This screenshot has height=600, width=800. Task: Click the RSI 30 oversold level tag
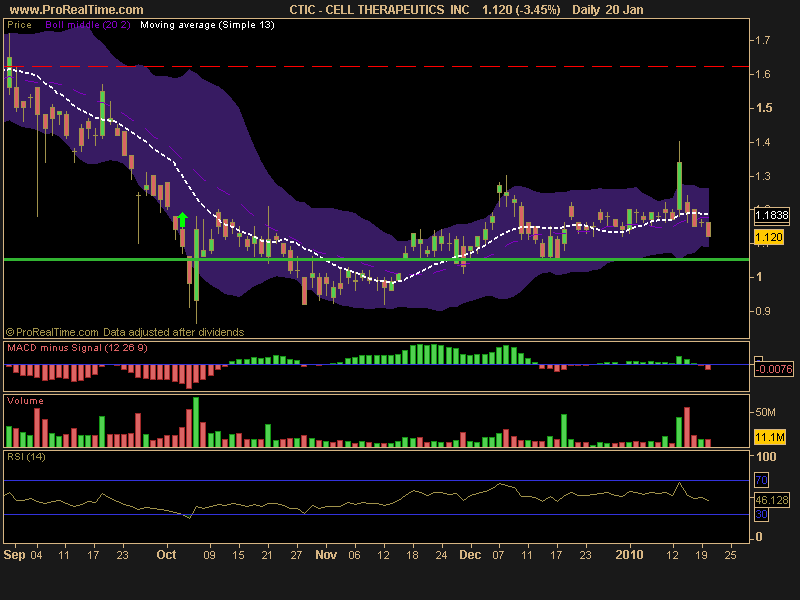[761, 514]
